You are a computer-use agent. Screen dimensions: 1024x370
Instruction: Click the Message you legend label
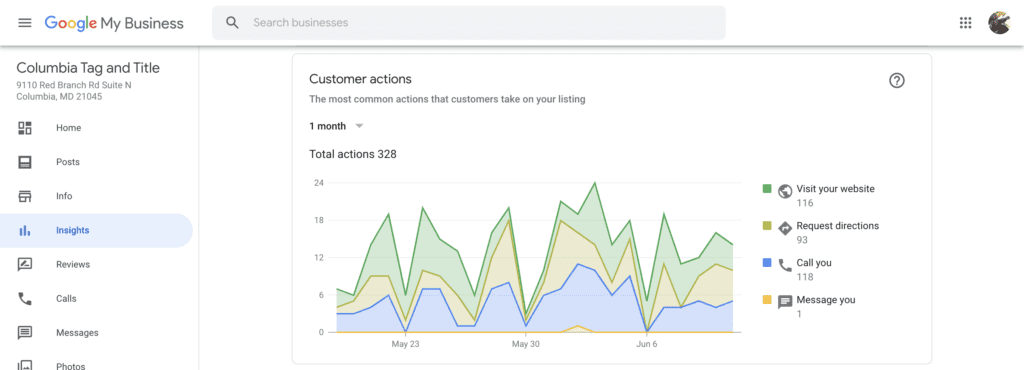coord(826,300)
